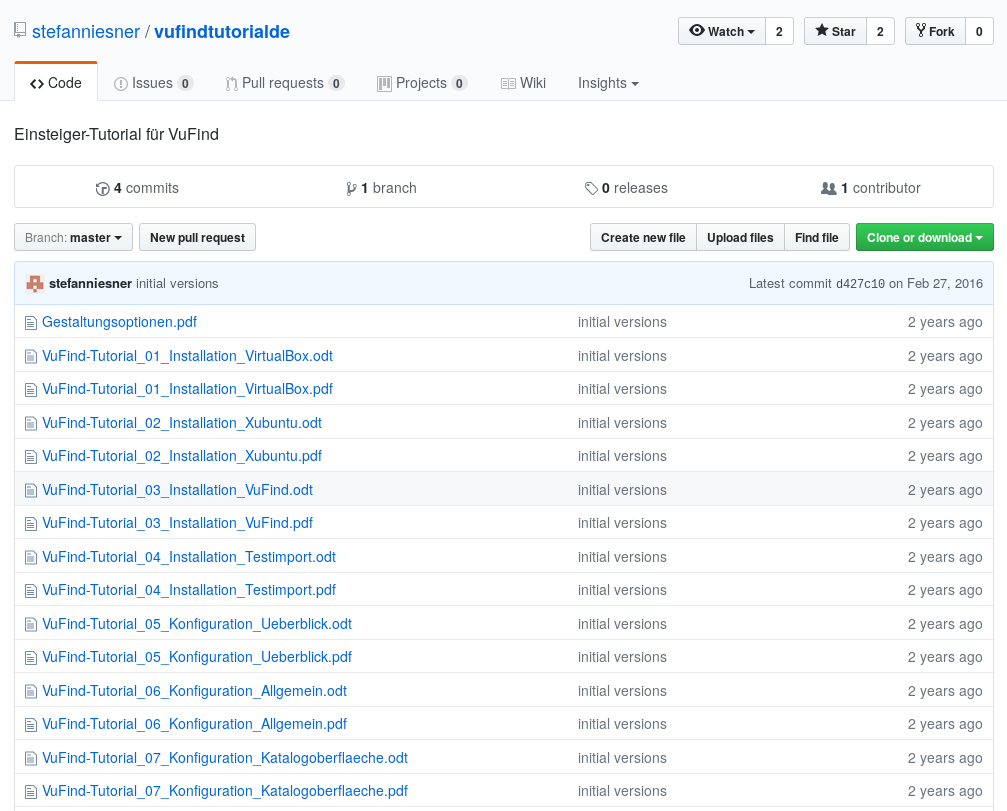The width and height of the screenshot is (1007, 811).
Task: Open the latest commit hash d427c10
Action: pos(860,284)
